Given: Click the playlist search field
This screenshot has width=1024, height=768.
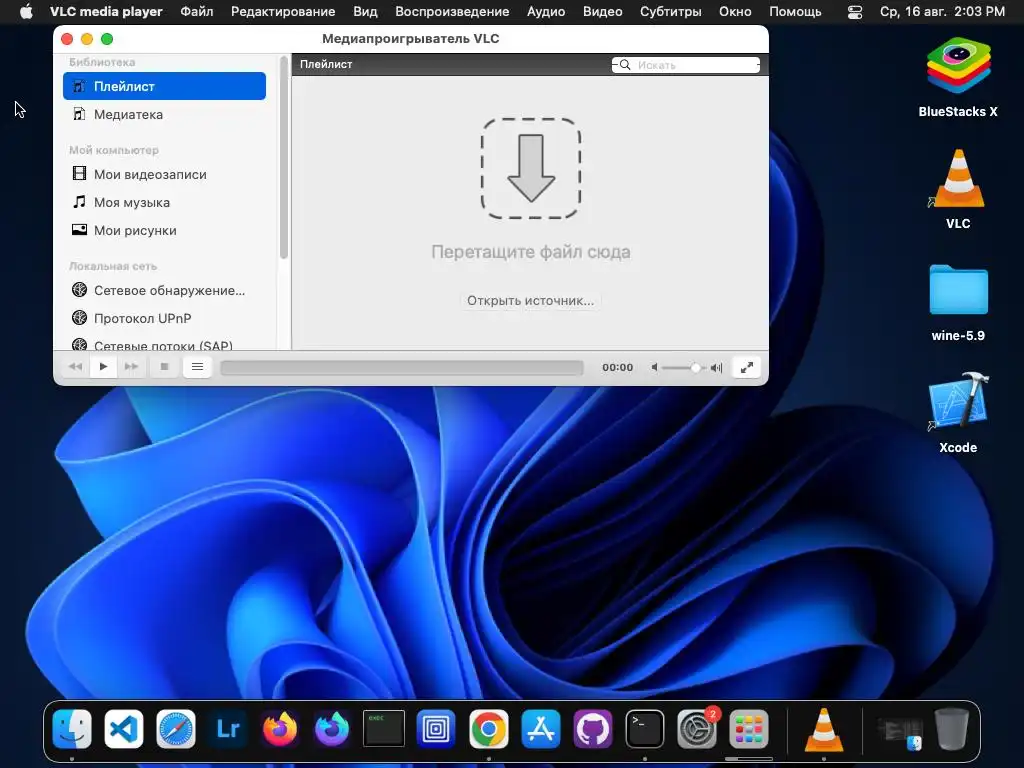Looking at the screenshot, I should pos(686,65).
